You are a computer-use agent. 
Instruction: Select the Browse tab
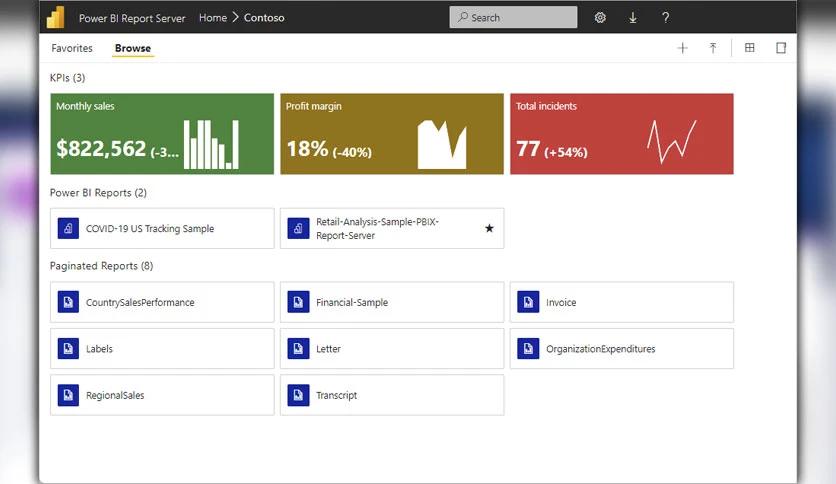[133, 48]
